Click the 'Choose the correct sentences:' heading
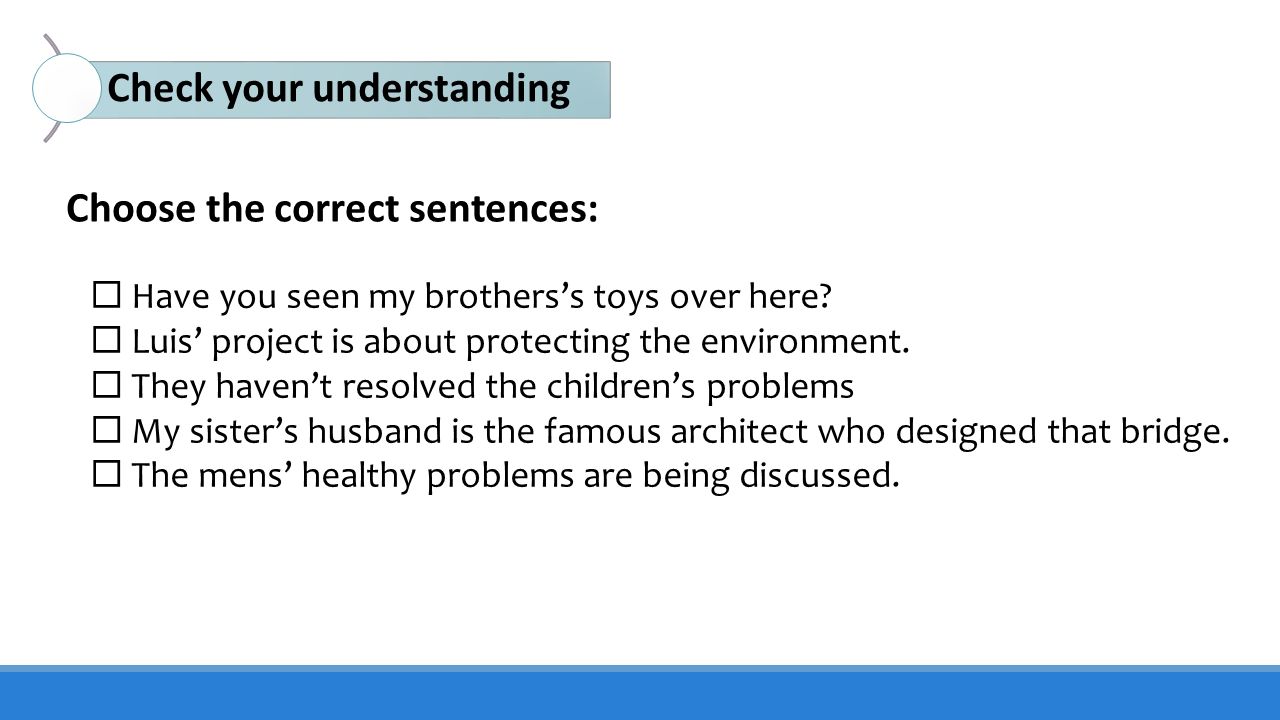 click(x=332, y=209)
